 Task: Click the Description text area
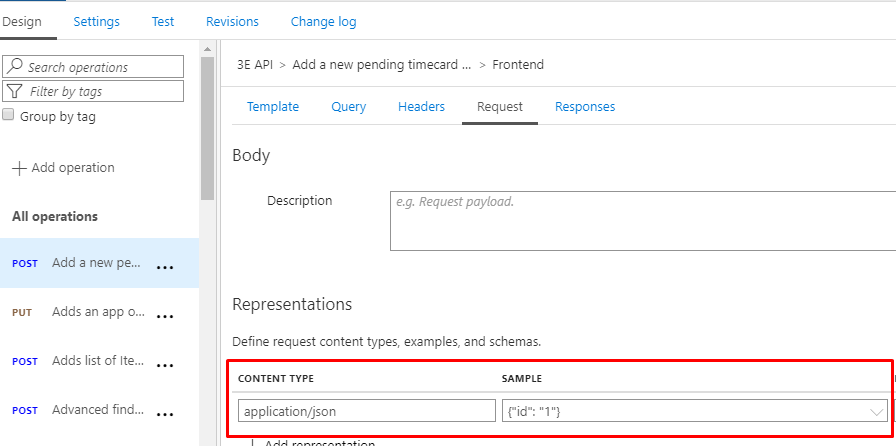(643, 221)
